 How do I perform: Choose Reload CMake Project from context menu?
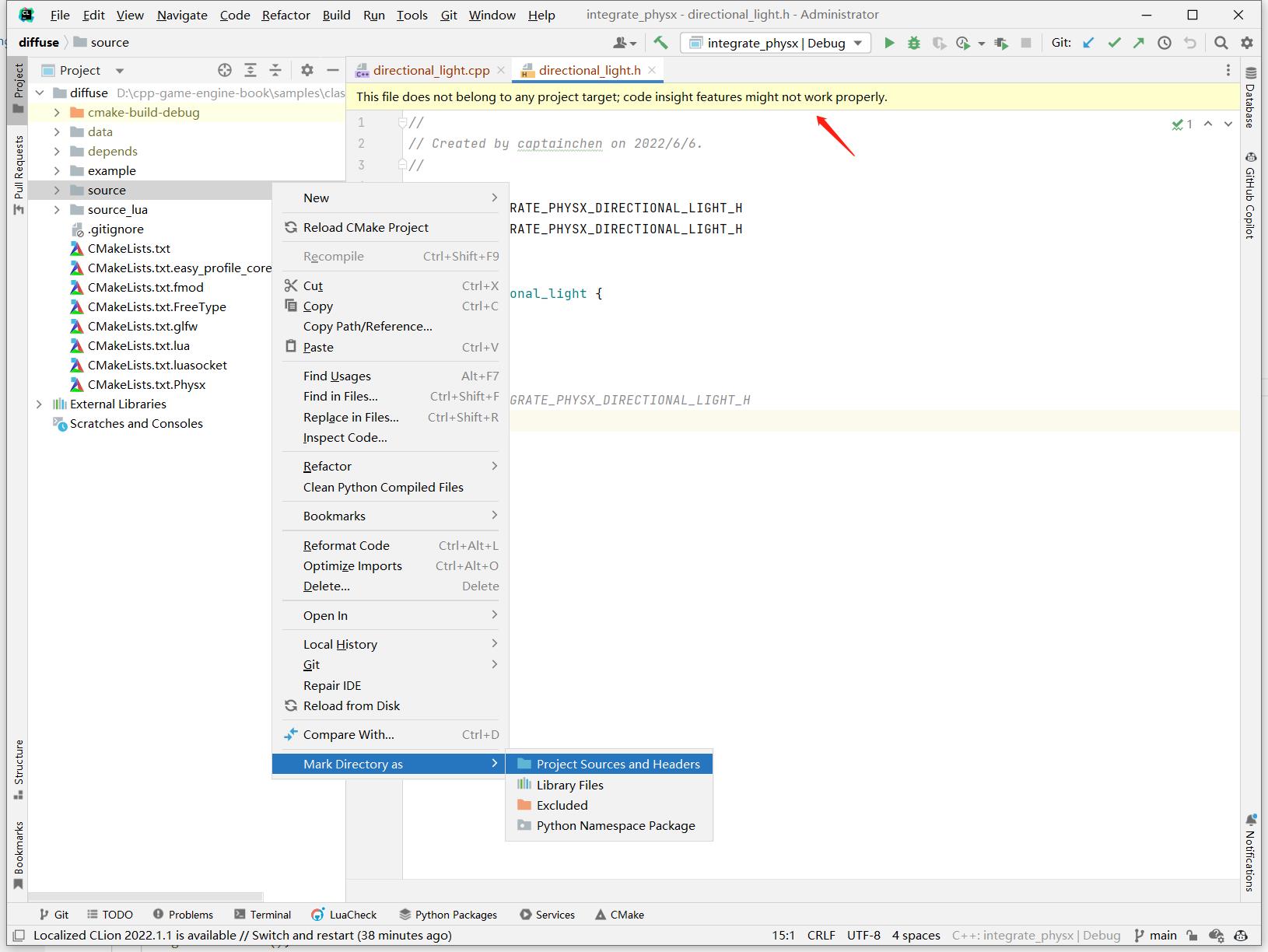click(x=391, y=227)
